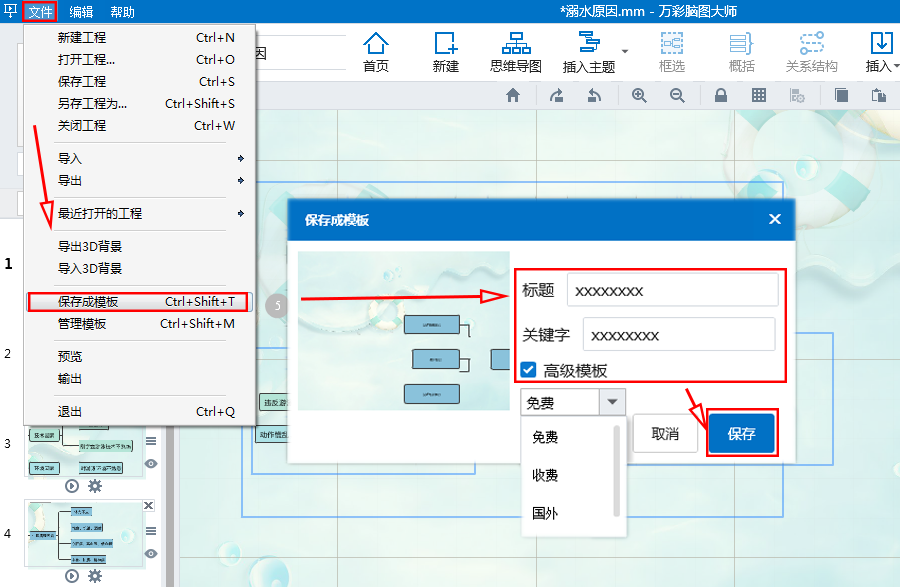The height and width of the screenshot is (587, 900).
Task: Toggle visibility eye icon for slide 4
Action: coord(151,553)
